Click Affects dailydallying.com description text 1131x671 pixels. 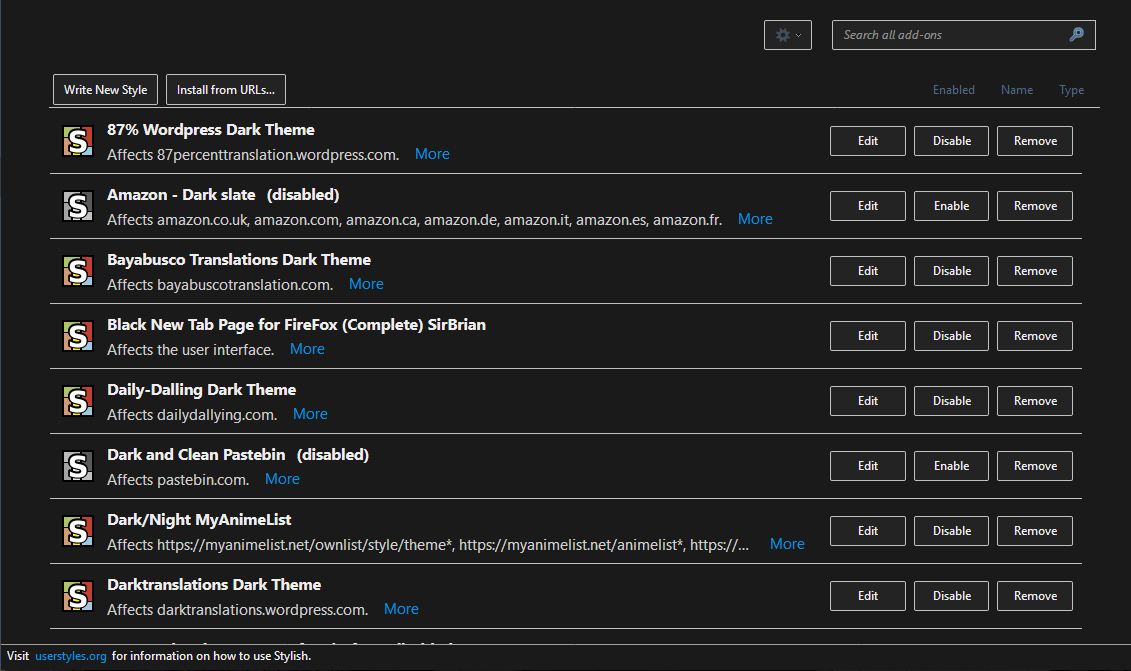(192, 415)
